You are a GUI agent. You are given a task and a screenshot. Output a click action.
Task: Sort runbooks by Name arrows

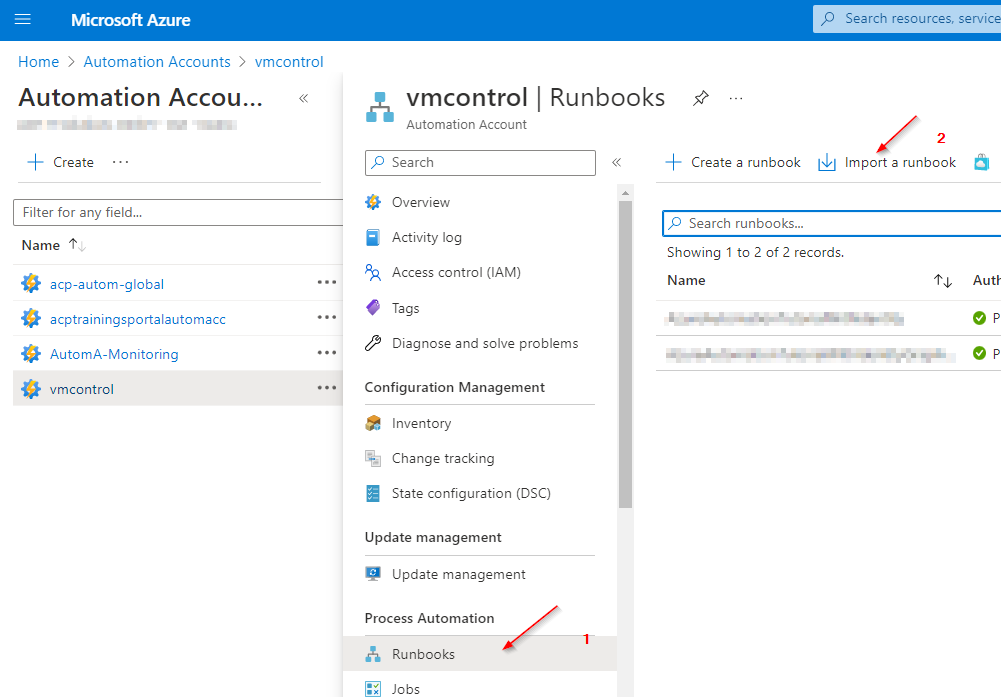point(943,280)
